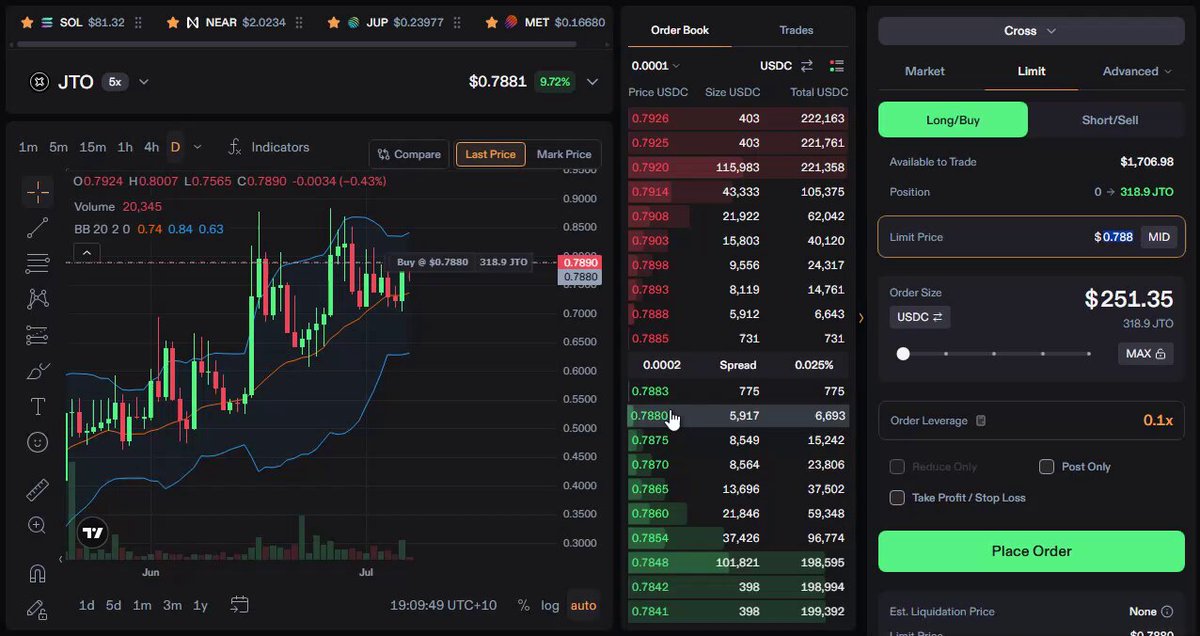Click the Order Leverage calculator icon

[x=981, y=421]
